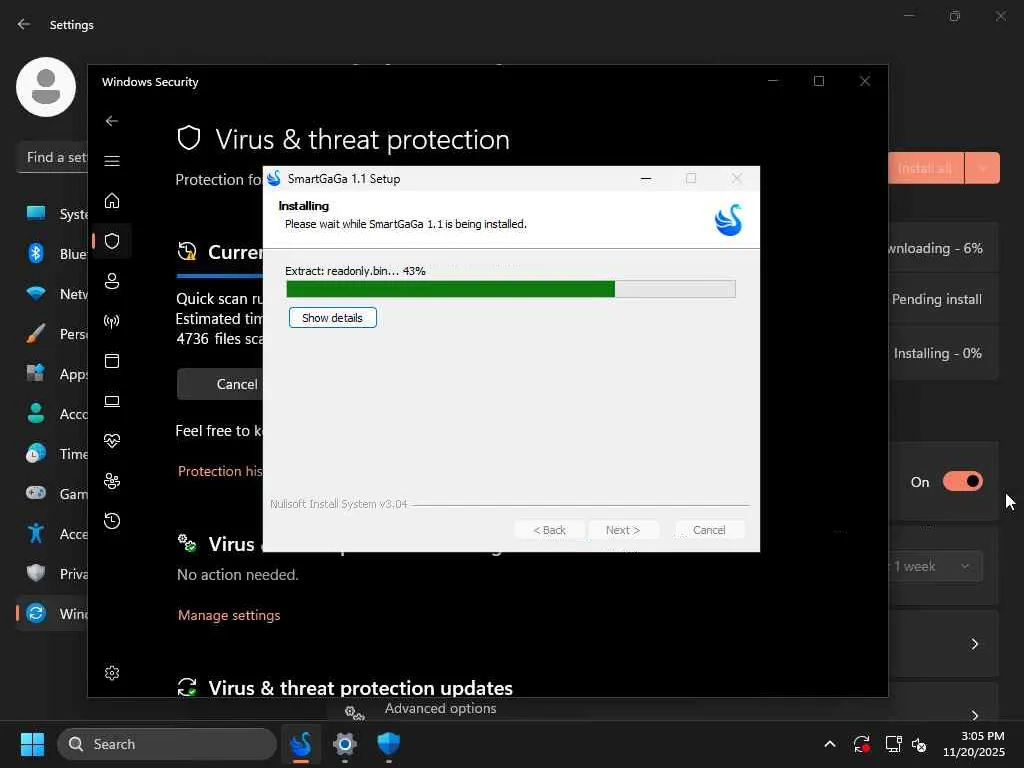The height and width of the screenshot is (768, 1024).
Task: Show hidden system tray icons
Action: (x=829, y=744)
